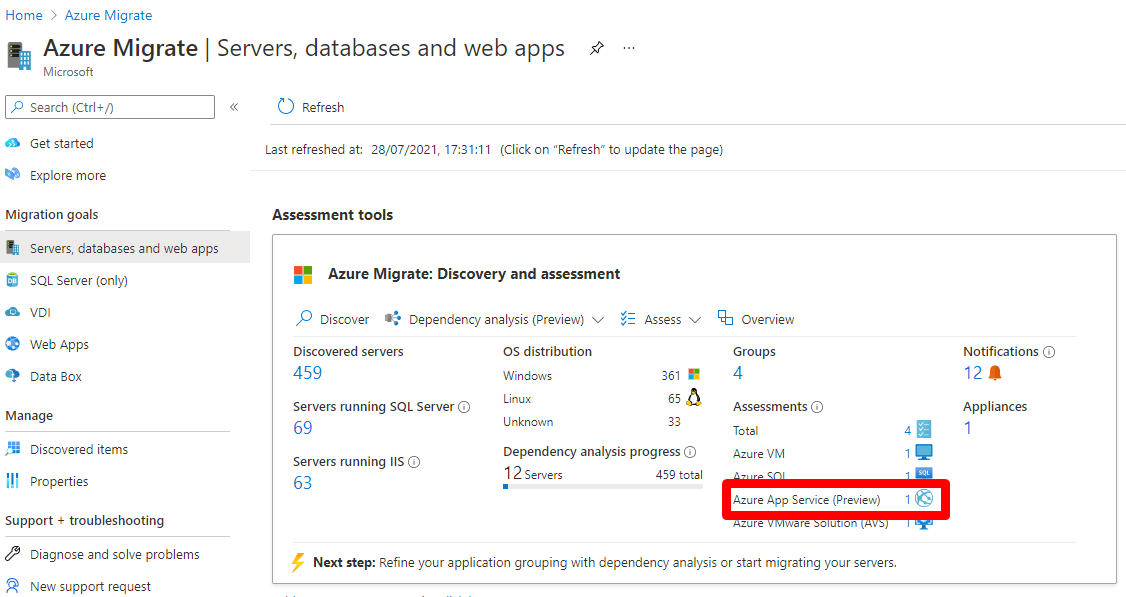The image size is (1126, 597).
Task: Click the Discover button
Action: pyautogui.click(x=333, y=320)
